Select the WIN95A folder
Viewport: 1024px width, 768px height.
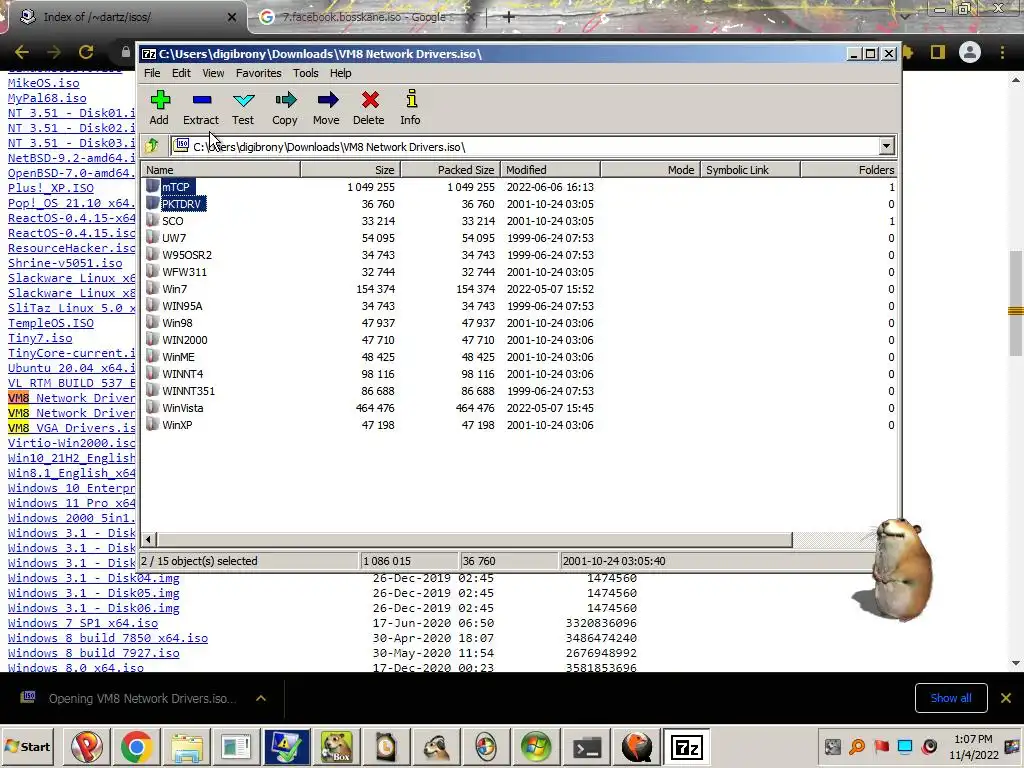pos(182,306)
